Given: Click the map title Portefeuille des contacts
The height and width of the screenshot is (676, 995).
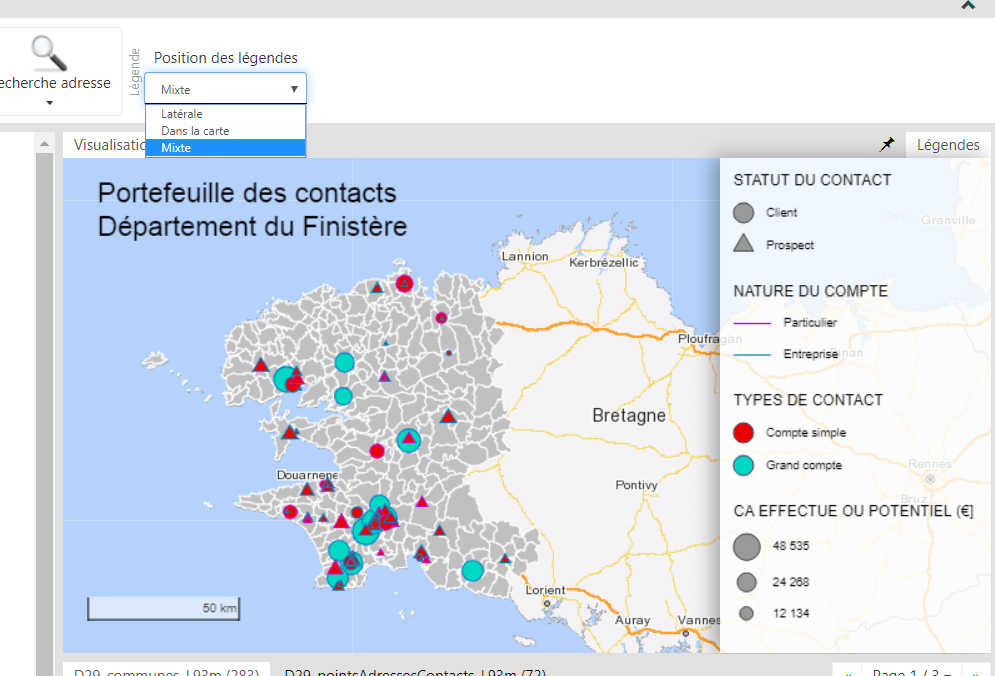Looking at the screenshot, I should pyautogui.click(x=247, y=193).
